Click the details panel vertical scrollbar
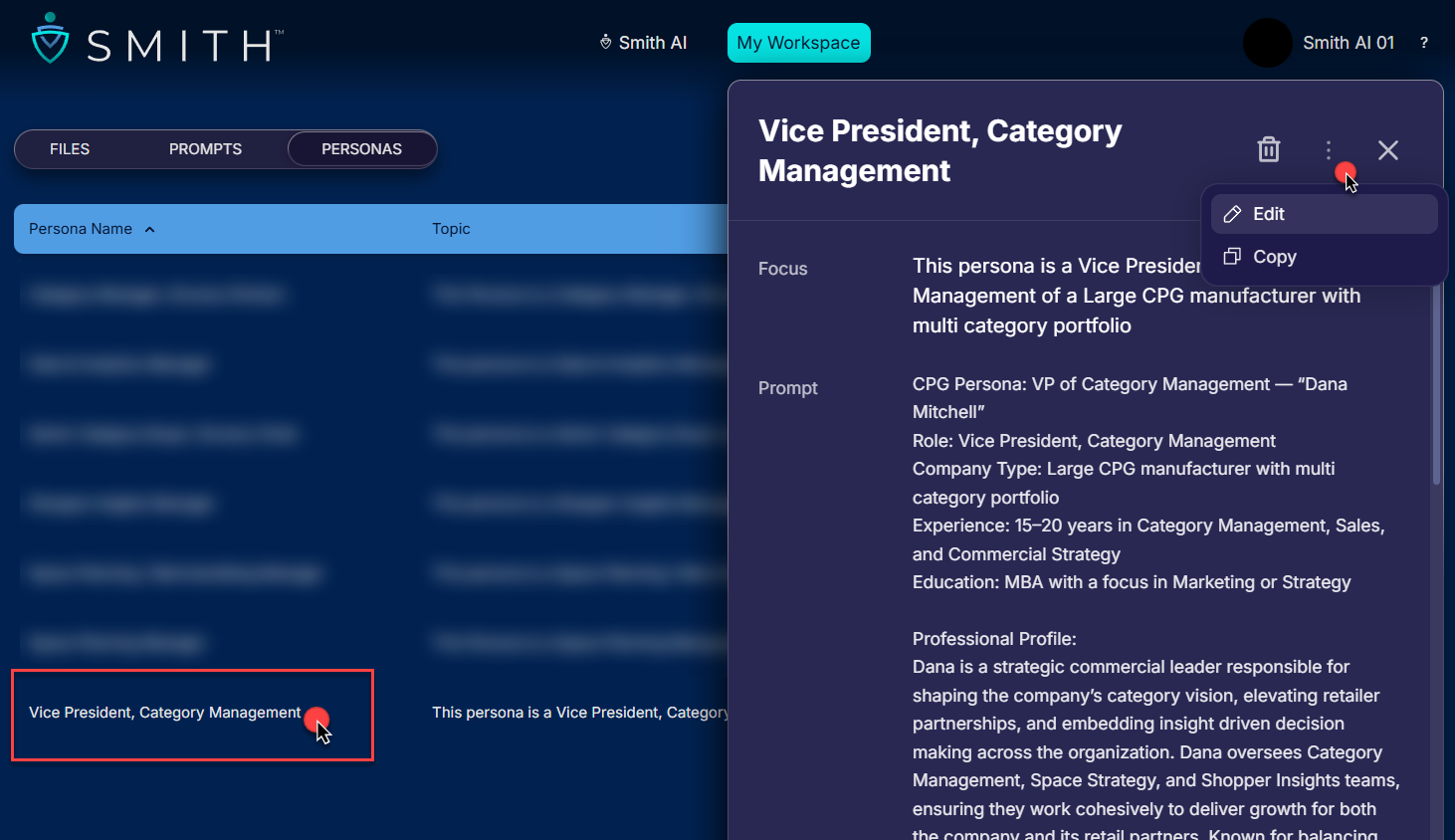 click(x=1436, y=388)
